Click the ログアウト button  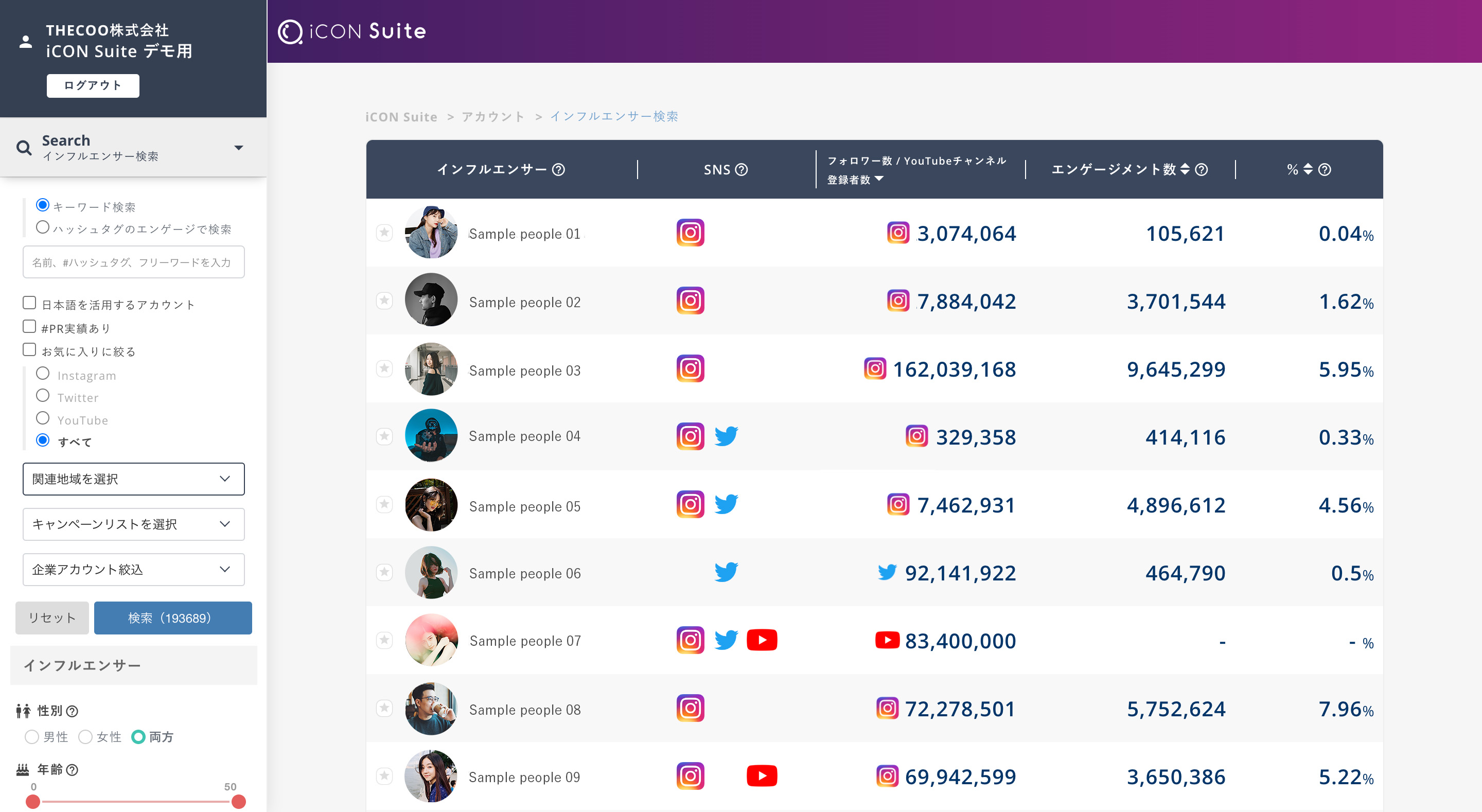tap(93, 86)
